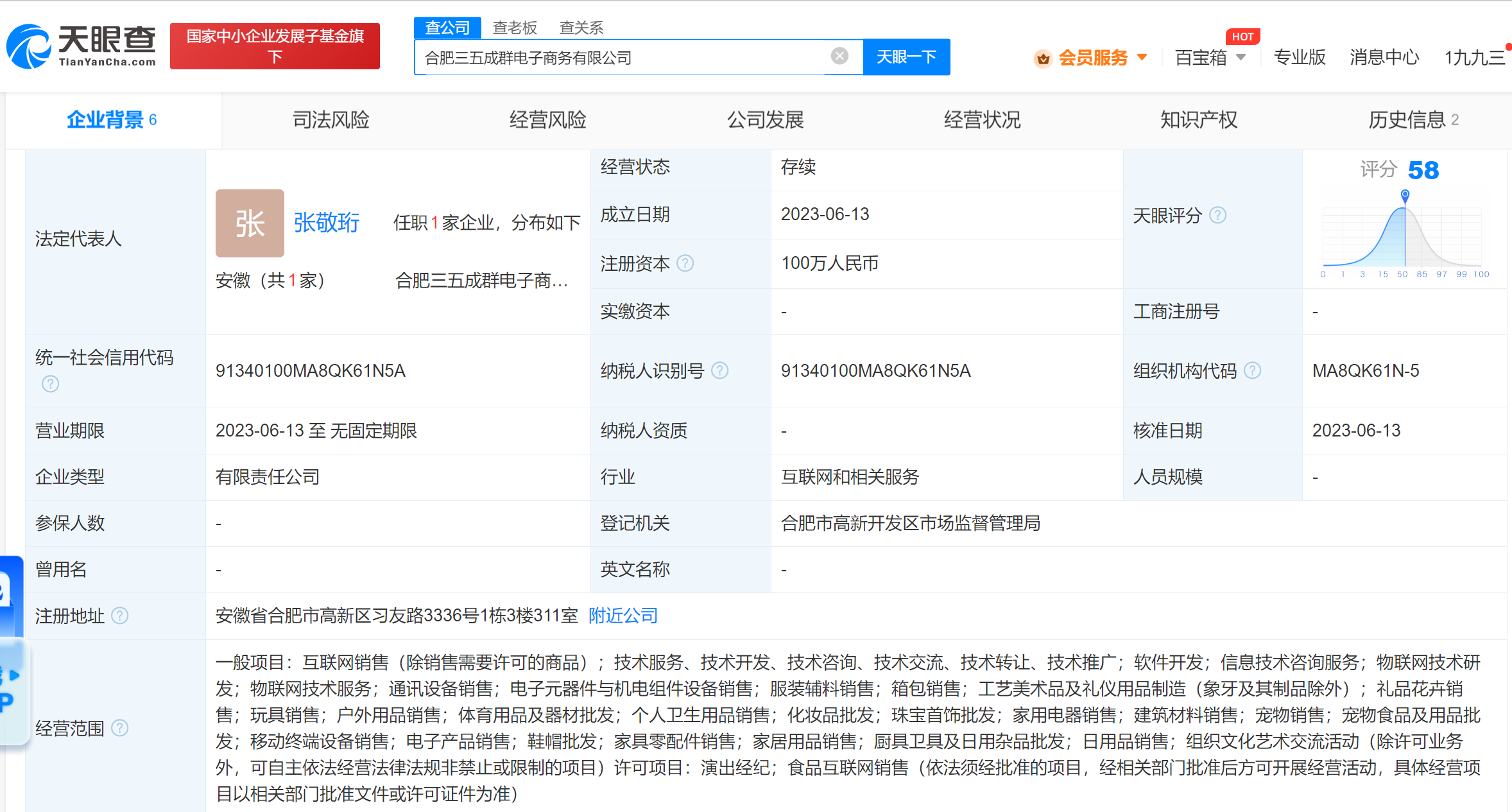Open the 司法风险 tab

click(x=331, y=119)
